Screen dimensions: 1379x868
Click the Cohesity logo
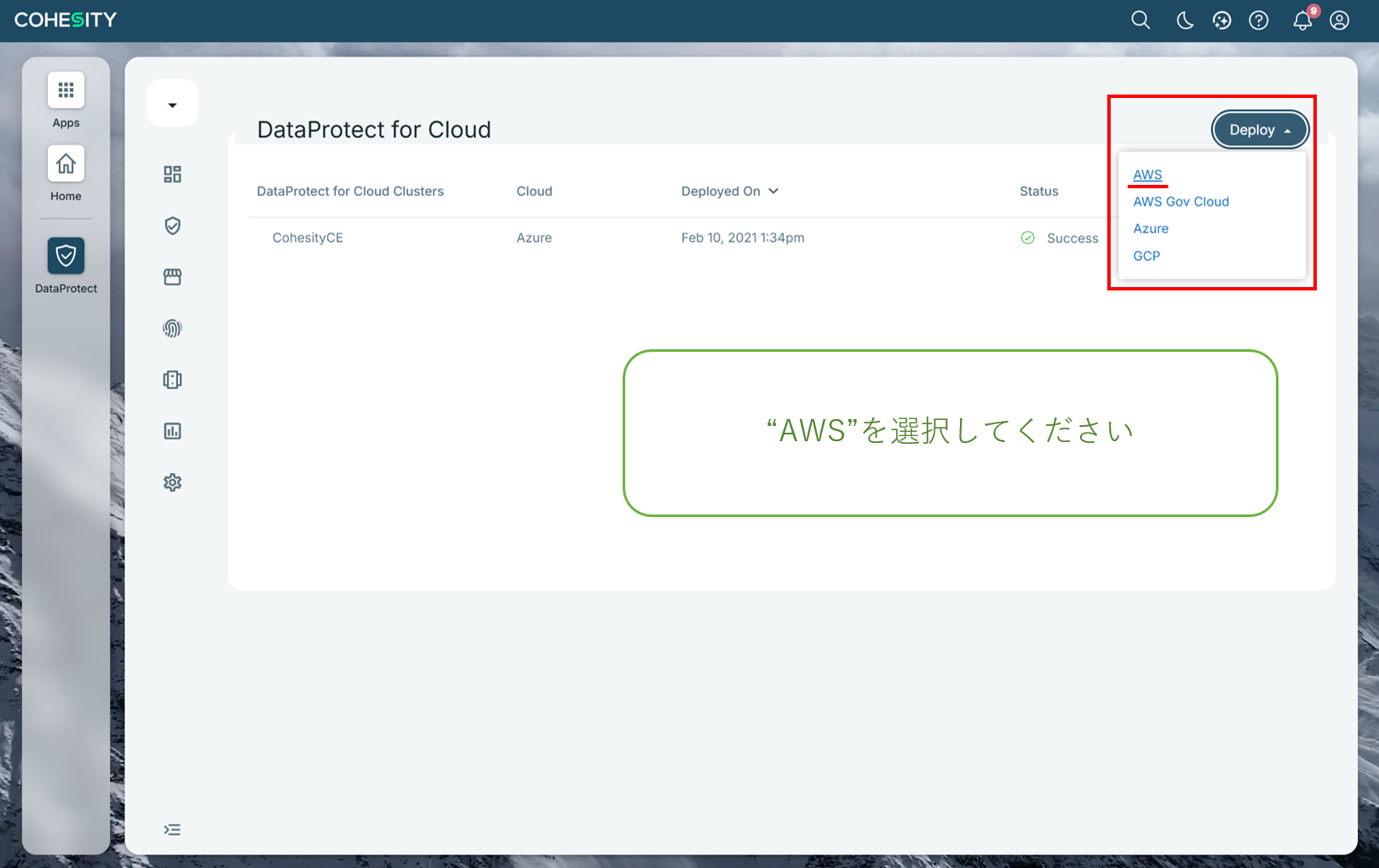pyautogui.click(x=66, y=20)
